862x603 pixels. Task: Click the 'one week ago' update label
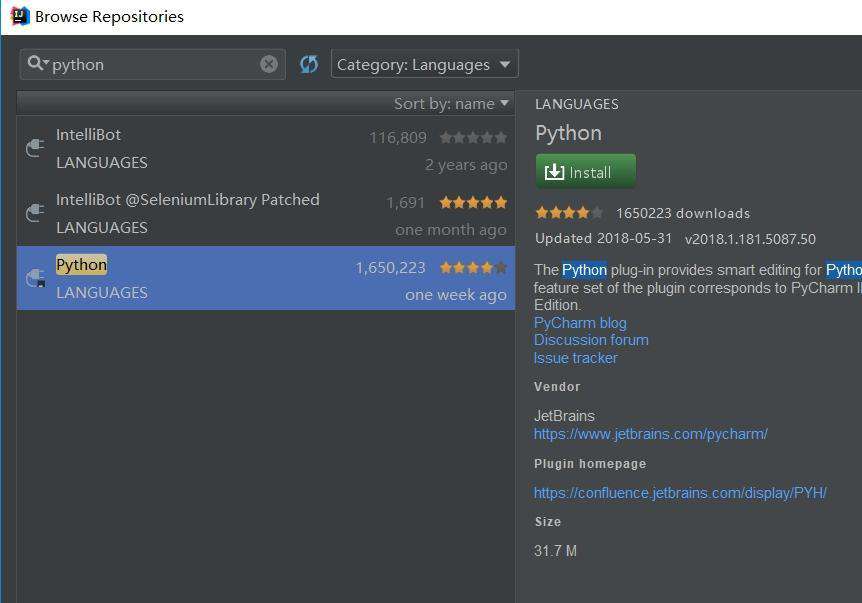pos(456,295)
